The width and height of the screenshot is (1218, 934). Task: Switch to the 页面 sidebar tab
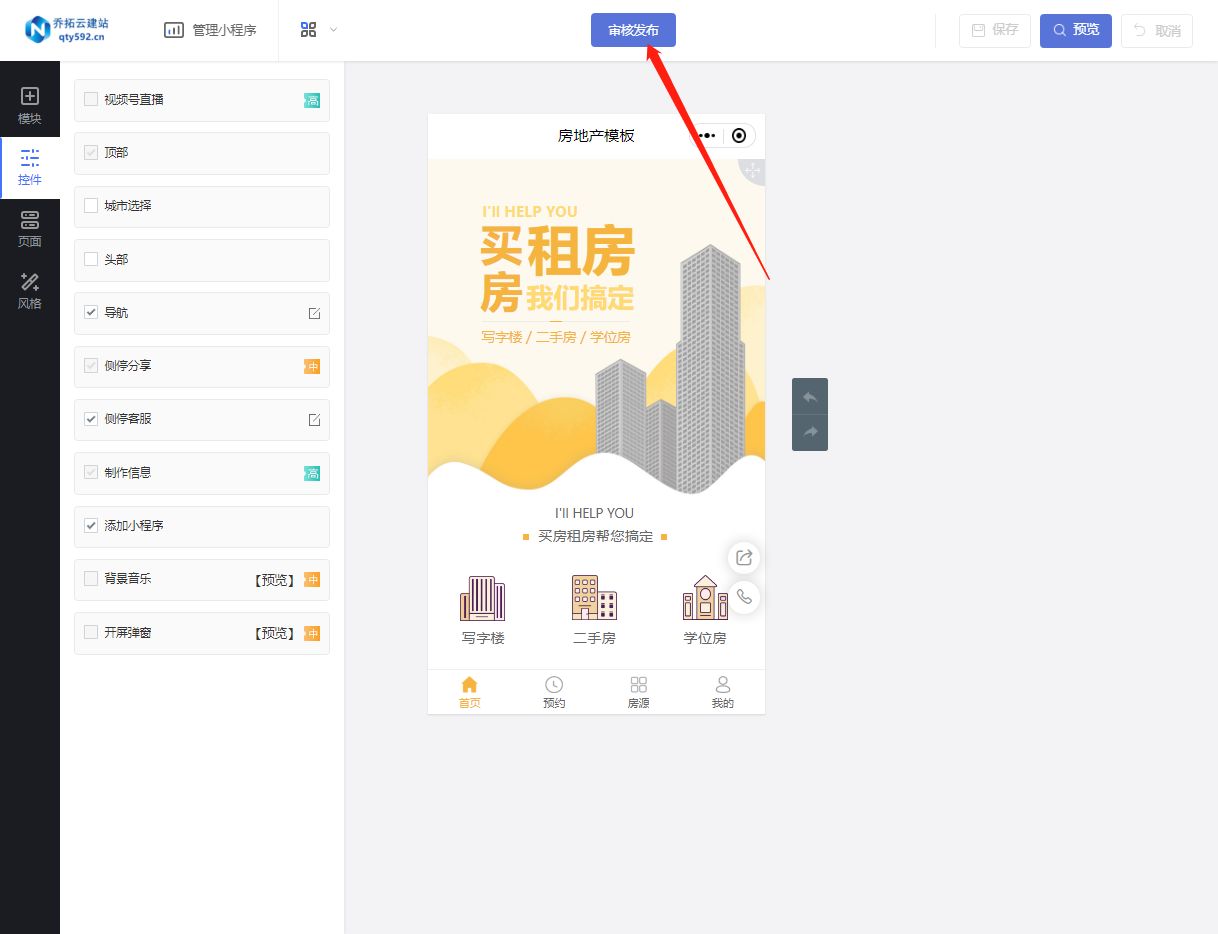[30, 229]
